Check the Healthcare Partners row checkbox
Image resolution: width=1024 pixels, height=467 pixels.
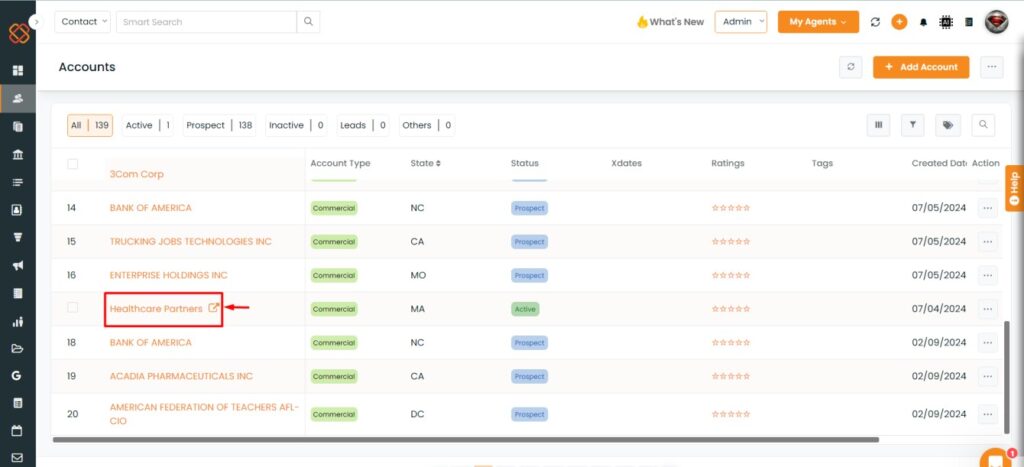point(72,308)
